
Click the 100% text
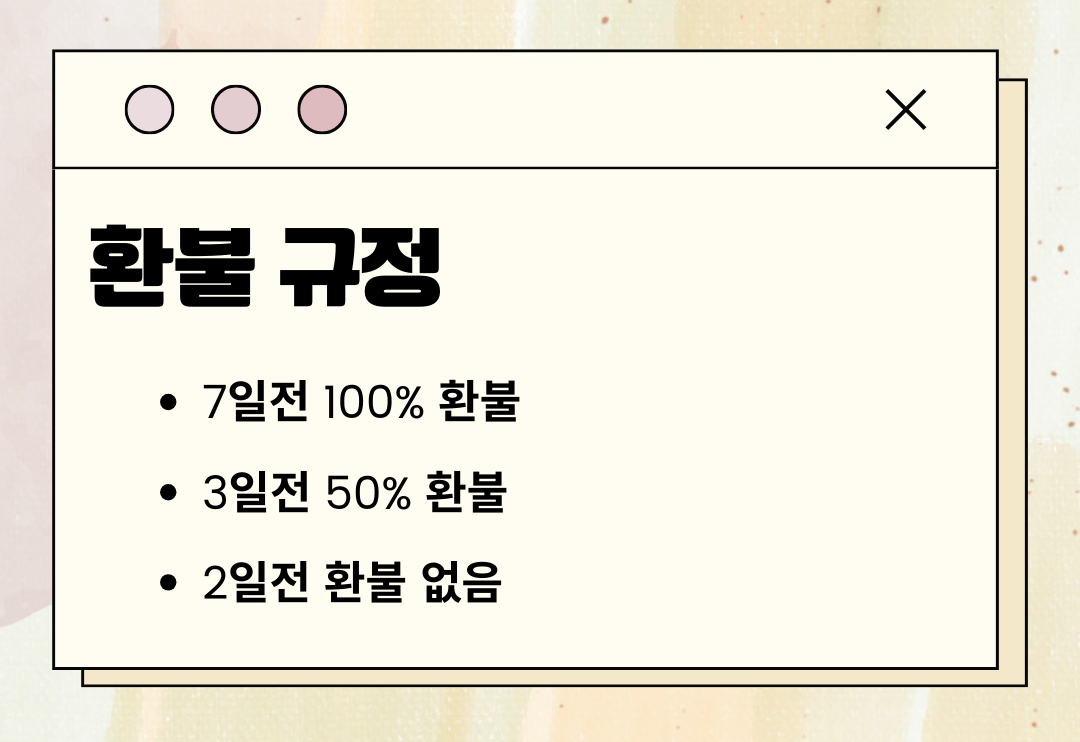[373, 402]
